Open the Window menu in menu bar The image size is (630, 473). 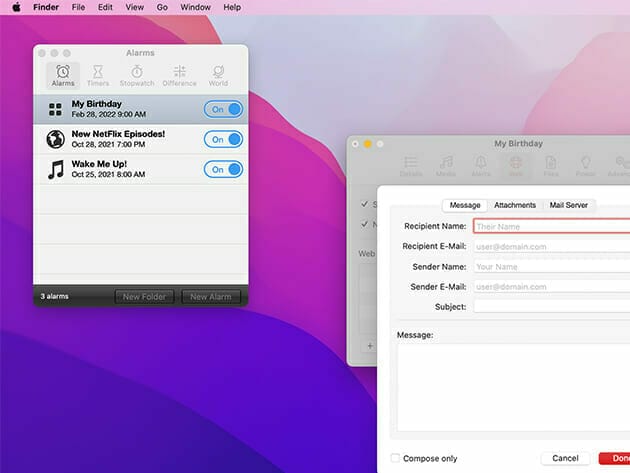click(195, 7)
